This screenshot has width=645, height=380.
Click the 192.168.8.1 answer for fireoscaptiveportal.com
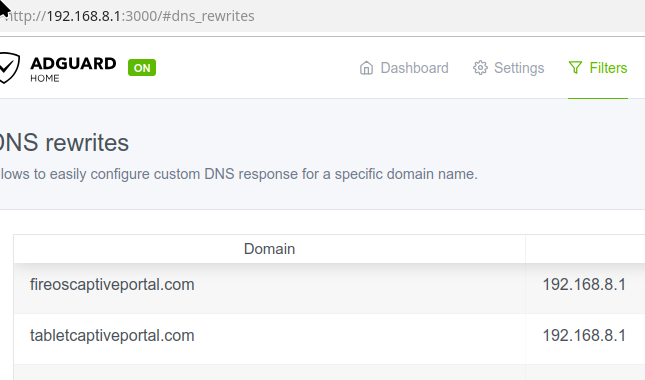click(x=584, y=285)
